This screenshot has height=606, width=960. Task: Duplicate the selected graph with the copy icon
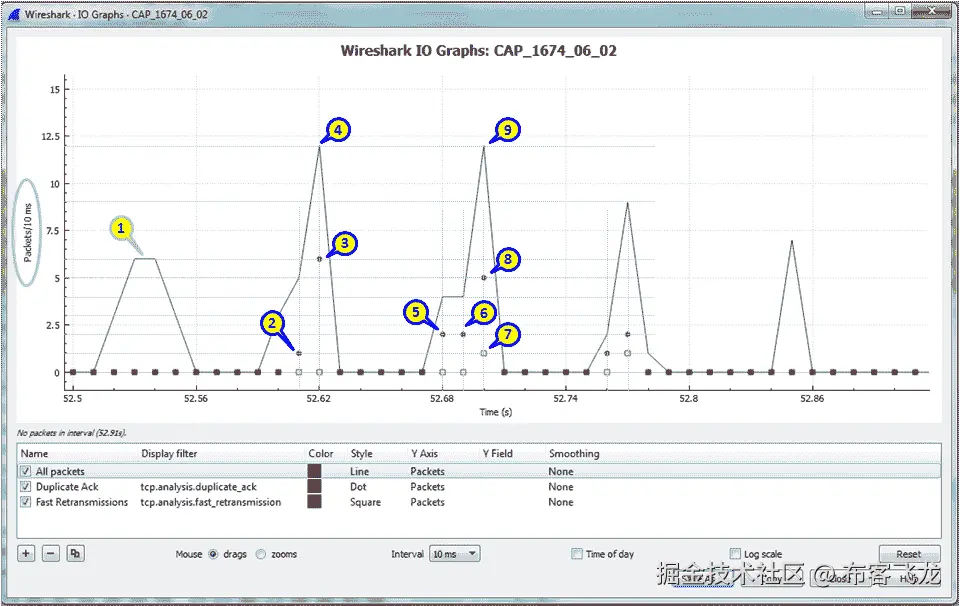tap(75, 553)
